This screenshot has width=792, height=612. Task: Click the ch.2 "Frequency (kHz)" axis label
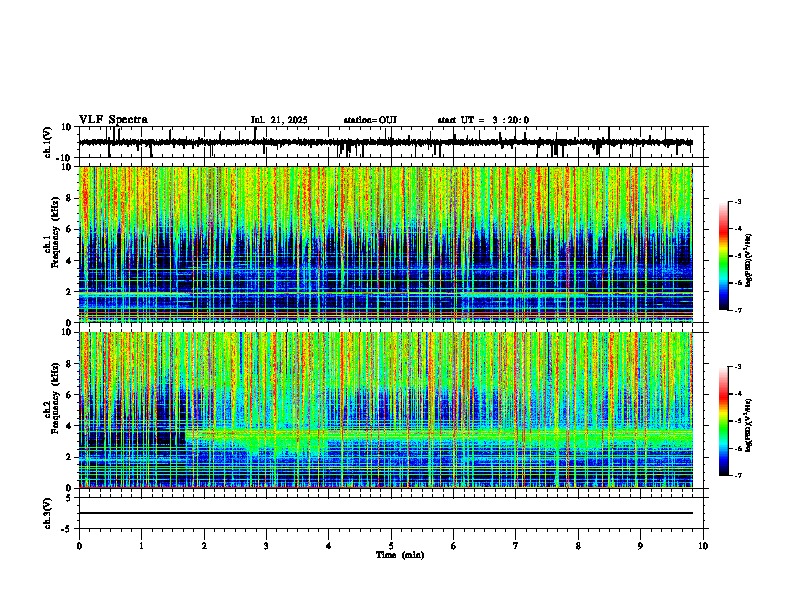[x=55, y=398]
